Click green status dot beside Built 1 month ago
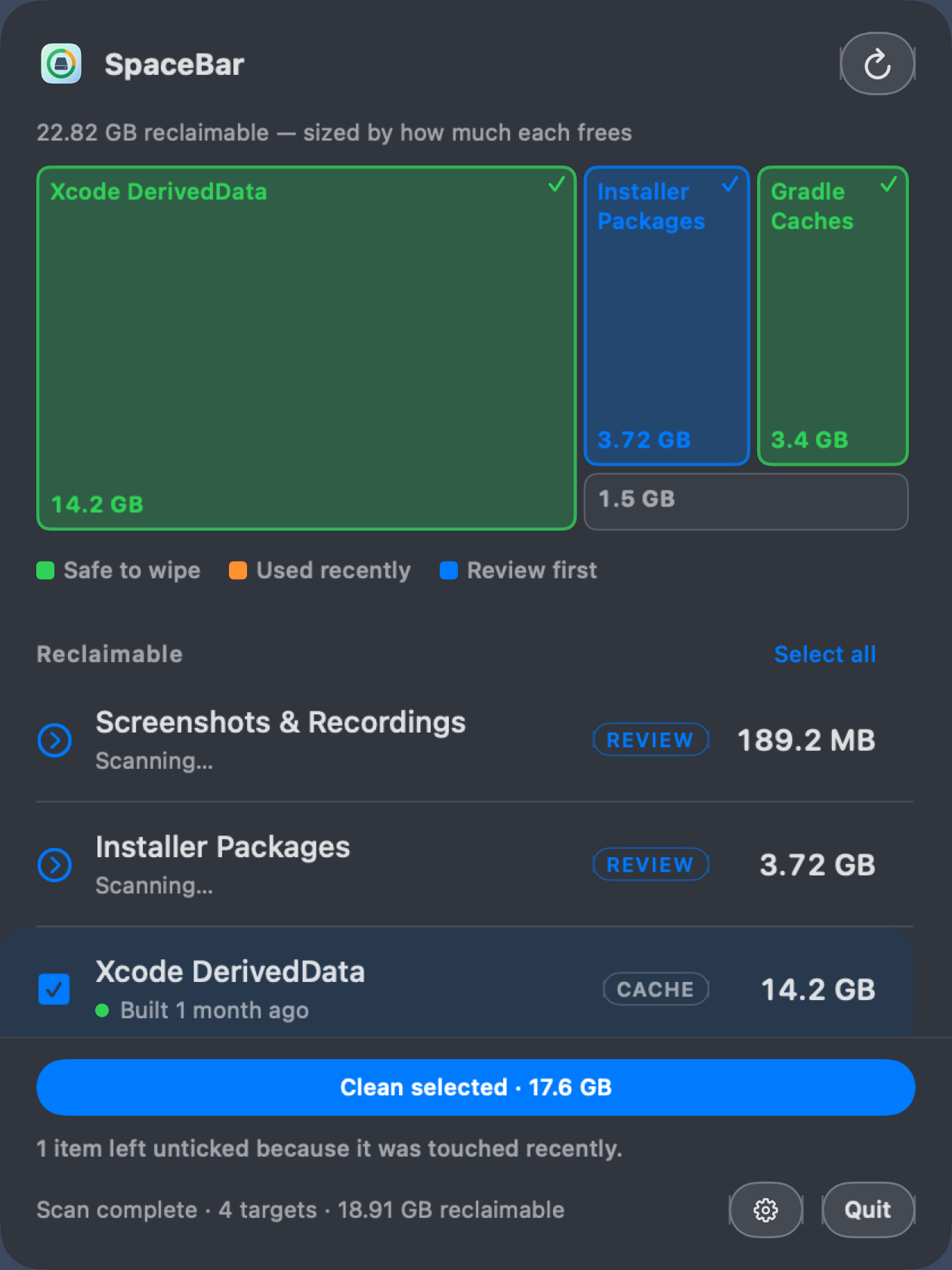The image size is (952, 1270). click(x=103, y=1011)
